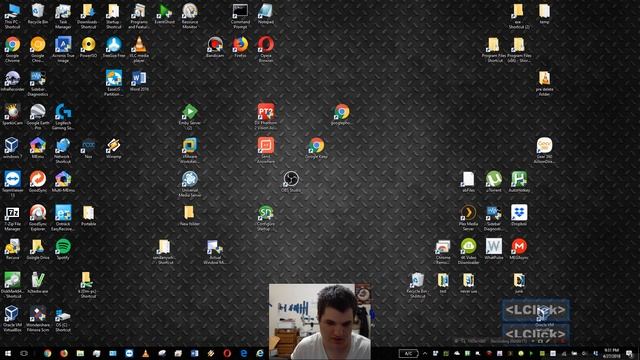Click the Windows Start button

click(8, 353)
